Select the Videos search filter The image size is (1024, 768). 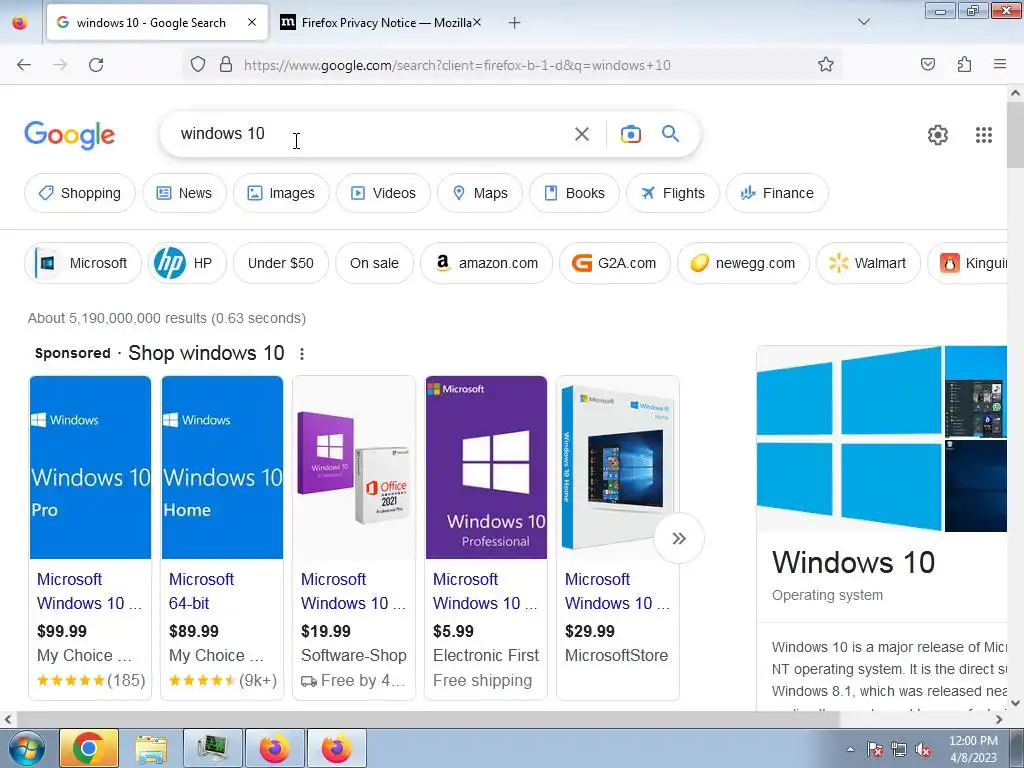coord(383,193)
